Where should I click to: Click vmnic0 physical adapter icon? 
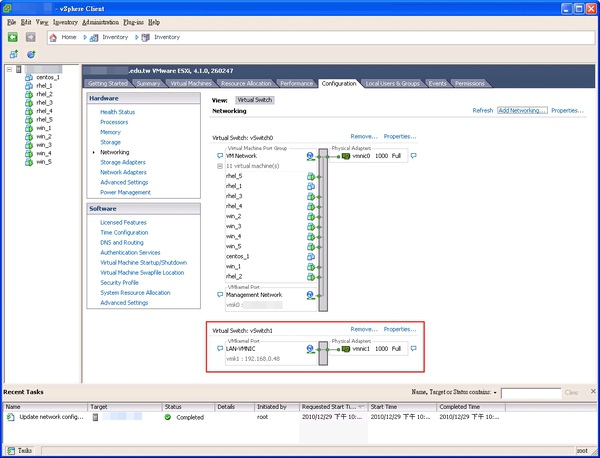click(x=346, y=156)
